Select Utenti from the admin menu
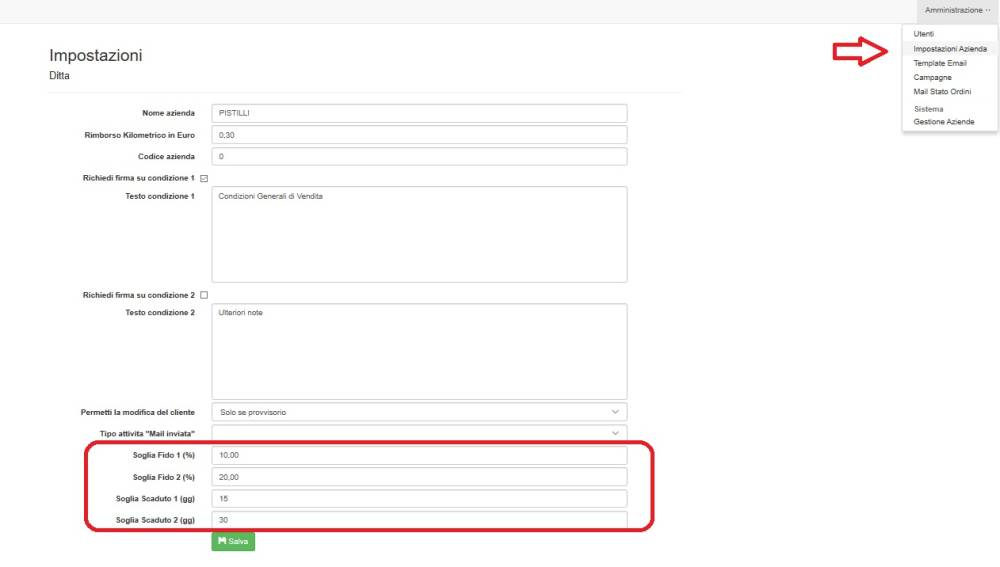The width and height of the screenshot is (1000, 567). pos(923,34)
